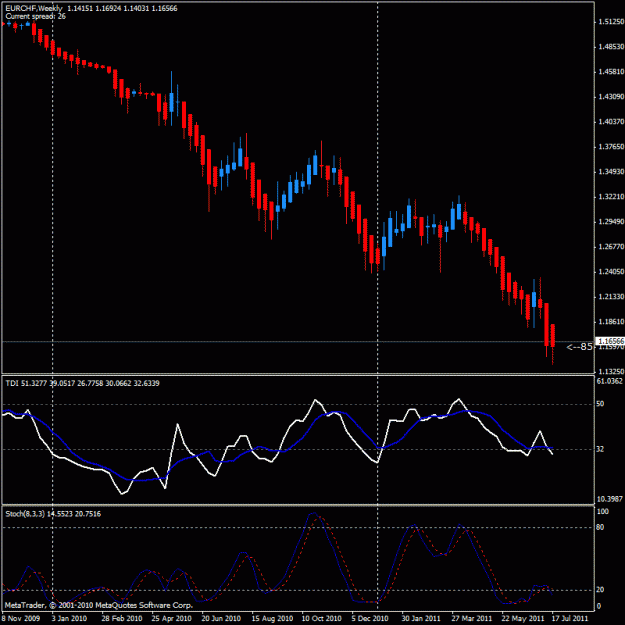
Task: Click the '27 Mar 2011' date label
Action: click(x=472, y=619)
